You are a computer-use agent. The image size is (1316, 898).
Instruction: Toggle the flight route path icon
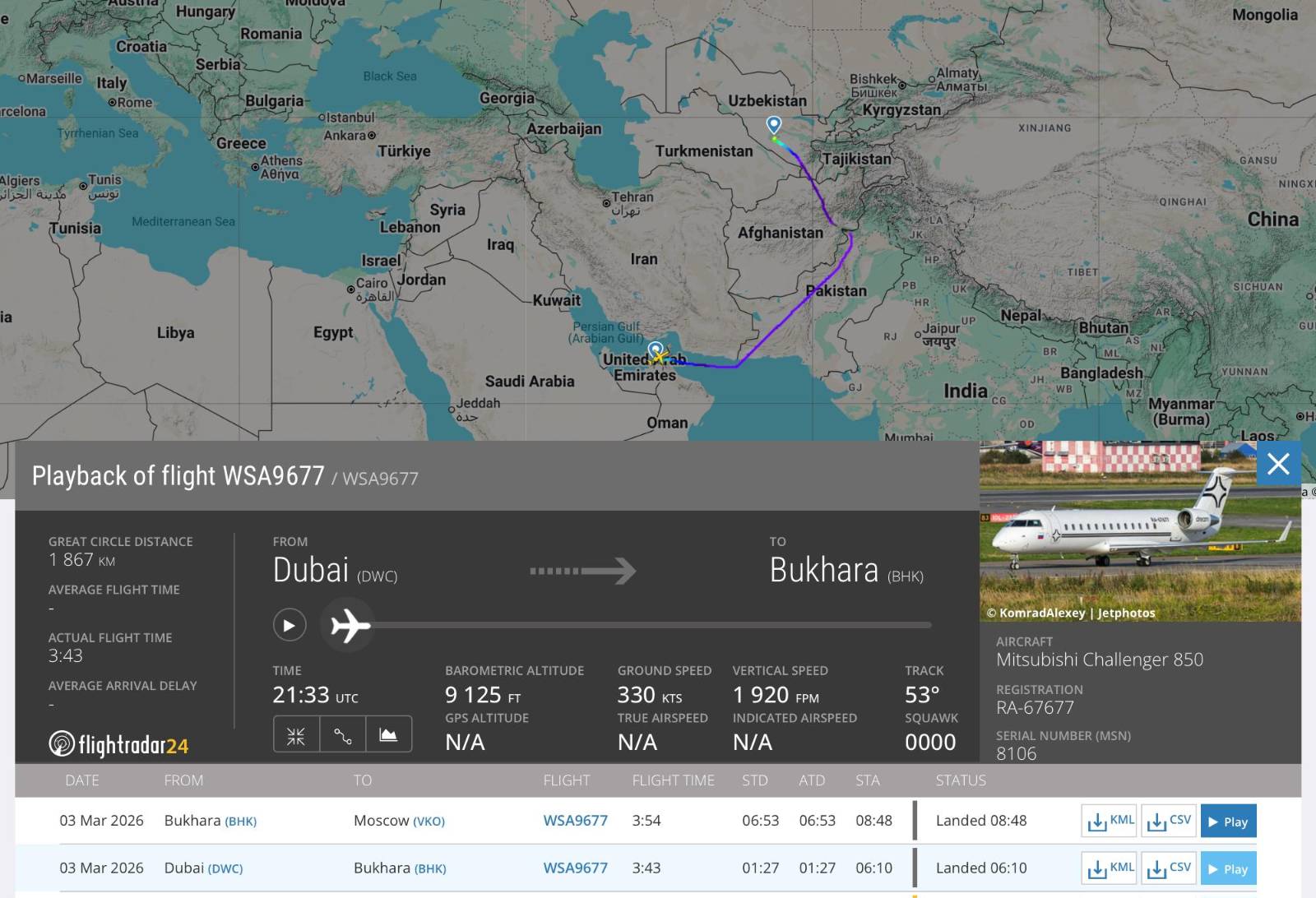point(342,735)
